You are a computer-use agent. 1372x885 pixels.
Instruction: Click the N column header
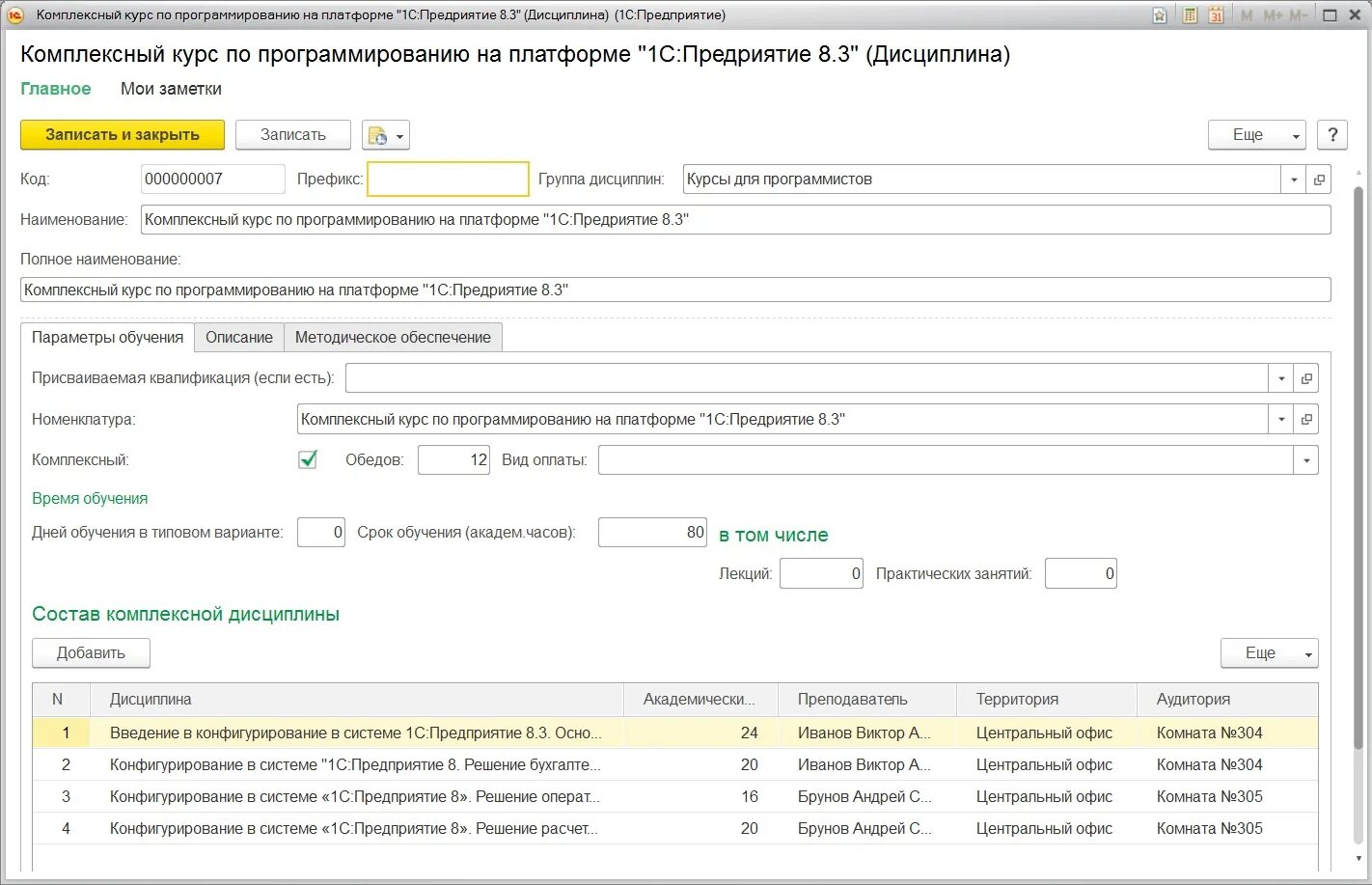61,700
